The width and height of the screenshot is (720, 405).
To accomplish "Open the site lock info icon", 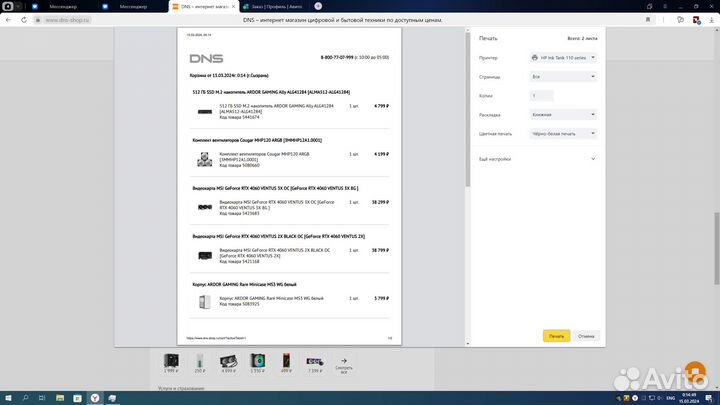I will 38,20.
